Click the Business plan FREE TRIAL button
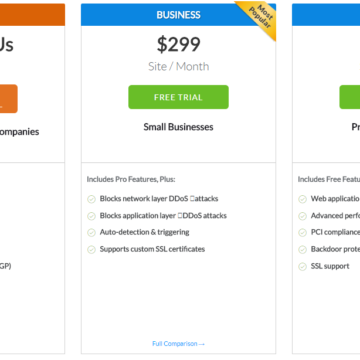360x360 pixels. pos(178,97)
